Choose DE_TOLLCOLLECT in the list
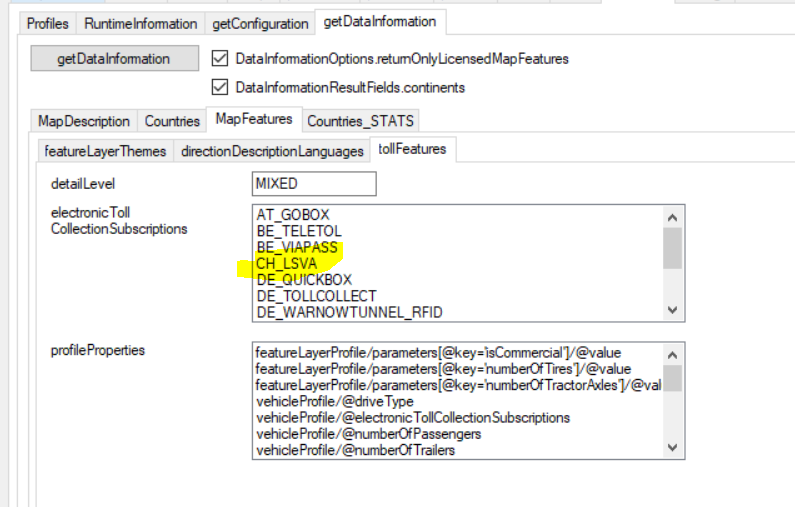This screenshot has height=507, width=795. [x=315, y=296]
